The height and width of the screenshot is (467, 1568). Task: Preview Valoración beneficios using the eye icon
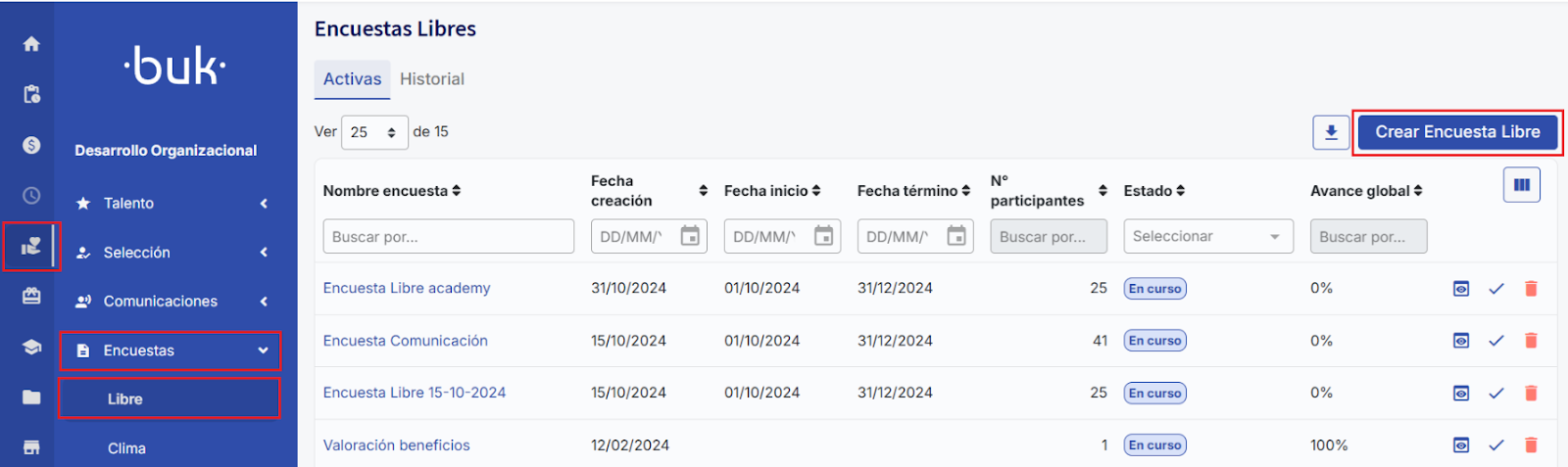(1460, 445)
